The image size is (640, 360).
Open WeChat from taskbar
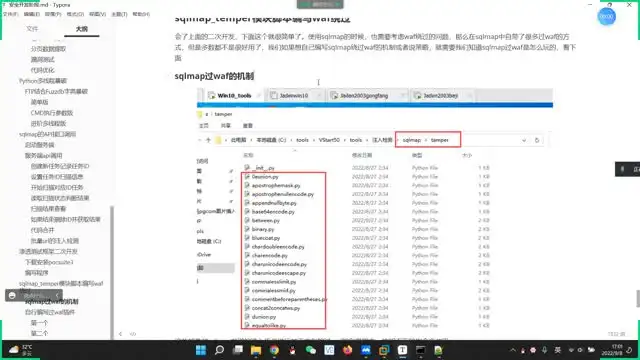[x=311, y=350]
